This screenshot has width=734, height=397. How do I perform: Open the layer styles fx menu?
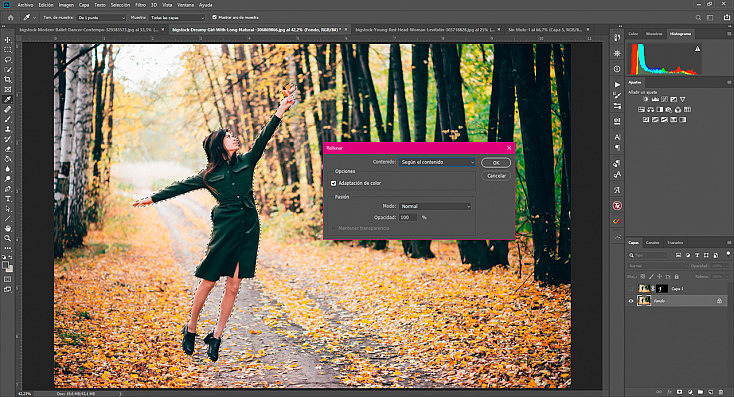click(x=669, y=392)
